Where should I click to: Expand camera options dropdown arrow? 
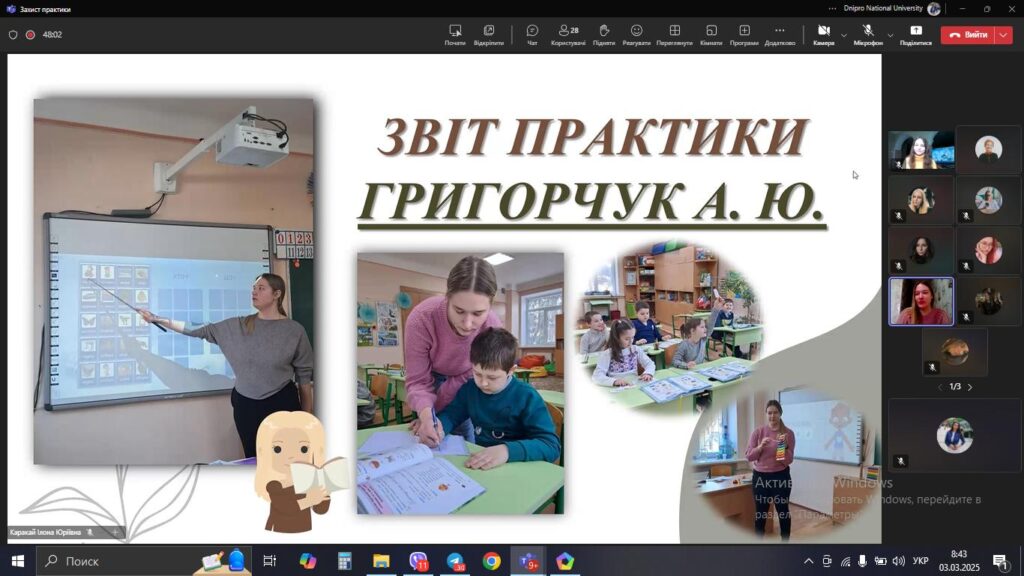click(x=843, y=35)
